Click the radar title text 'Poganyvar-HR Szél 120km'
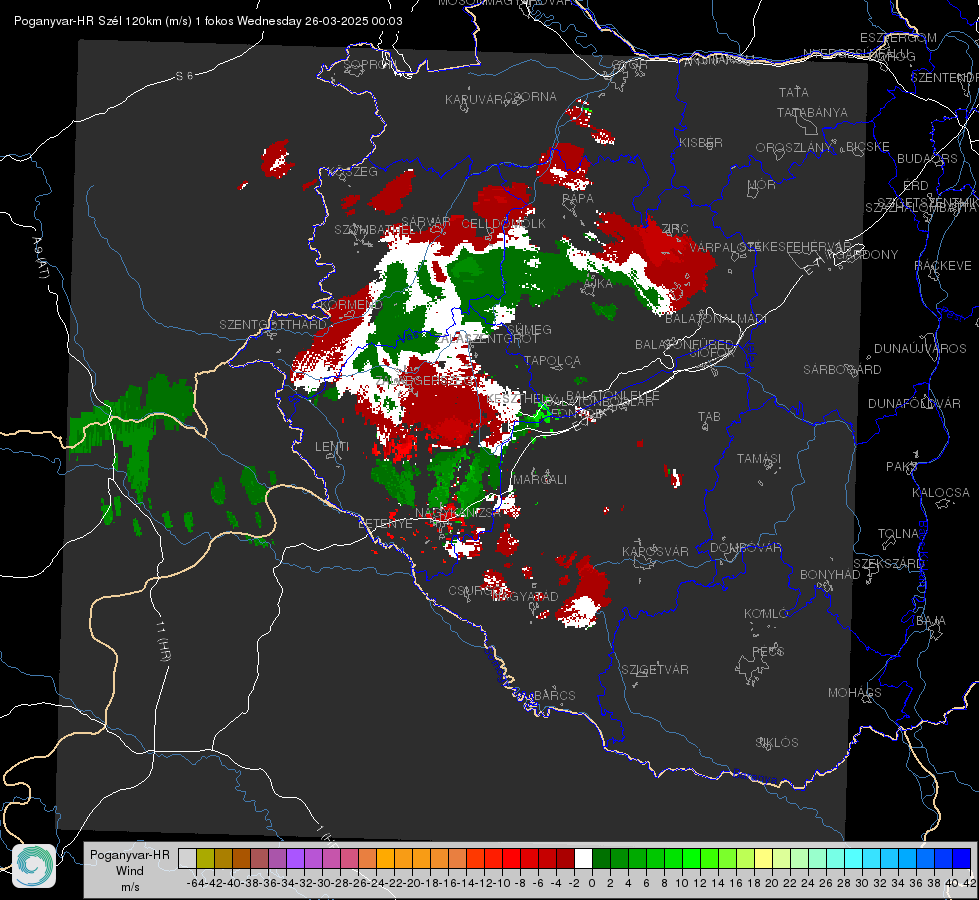Viewport: 979px width, 900px height. tap(88, 21)
